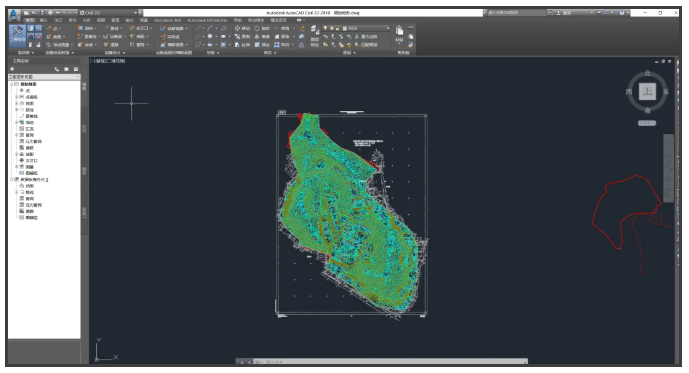Switch to the Insert ribbon tab
This screenshot has width=689, height=373.
44,20
